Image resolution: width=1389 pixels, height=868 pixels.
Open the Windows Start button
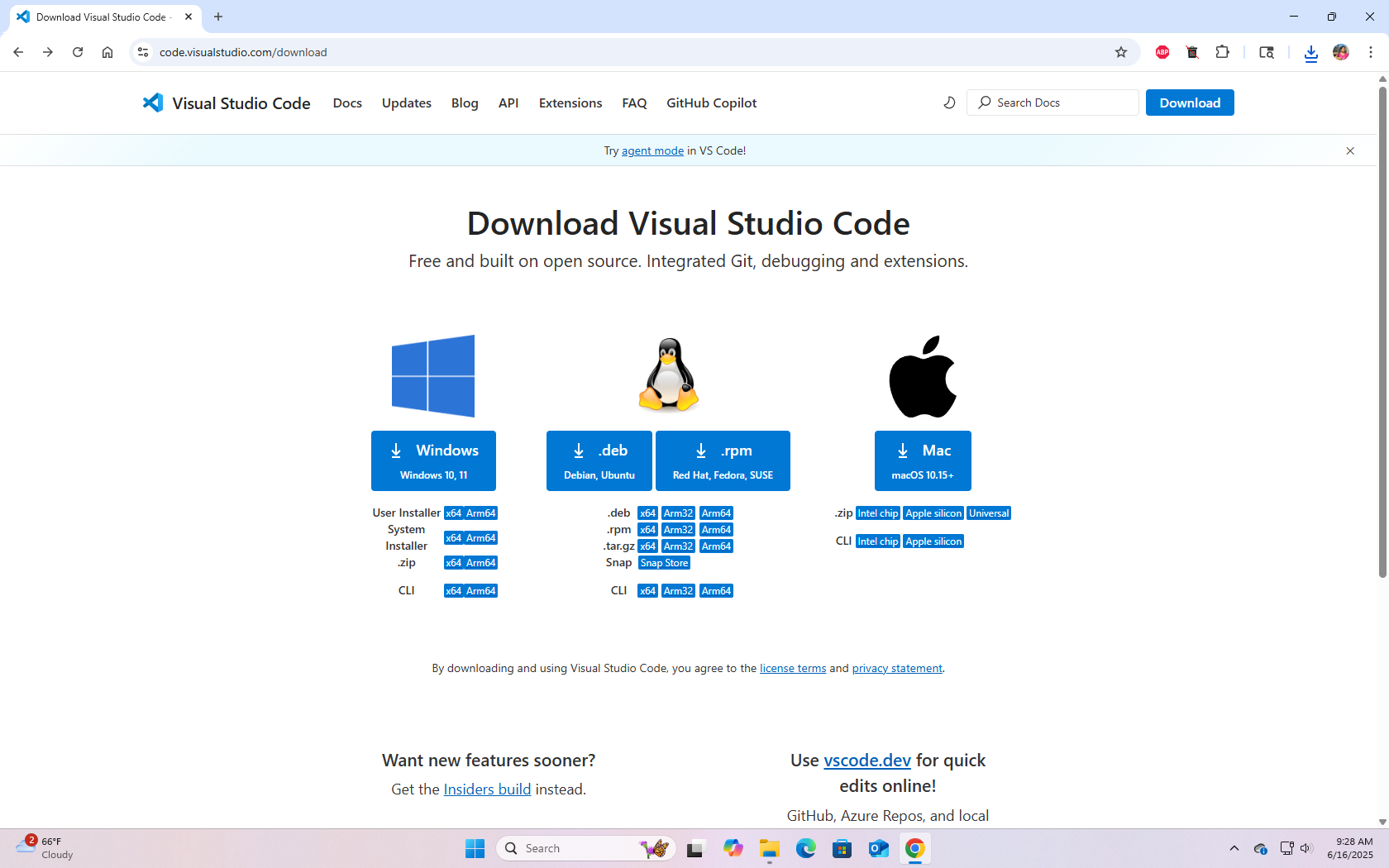(475, 848)
